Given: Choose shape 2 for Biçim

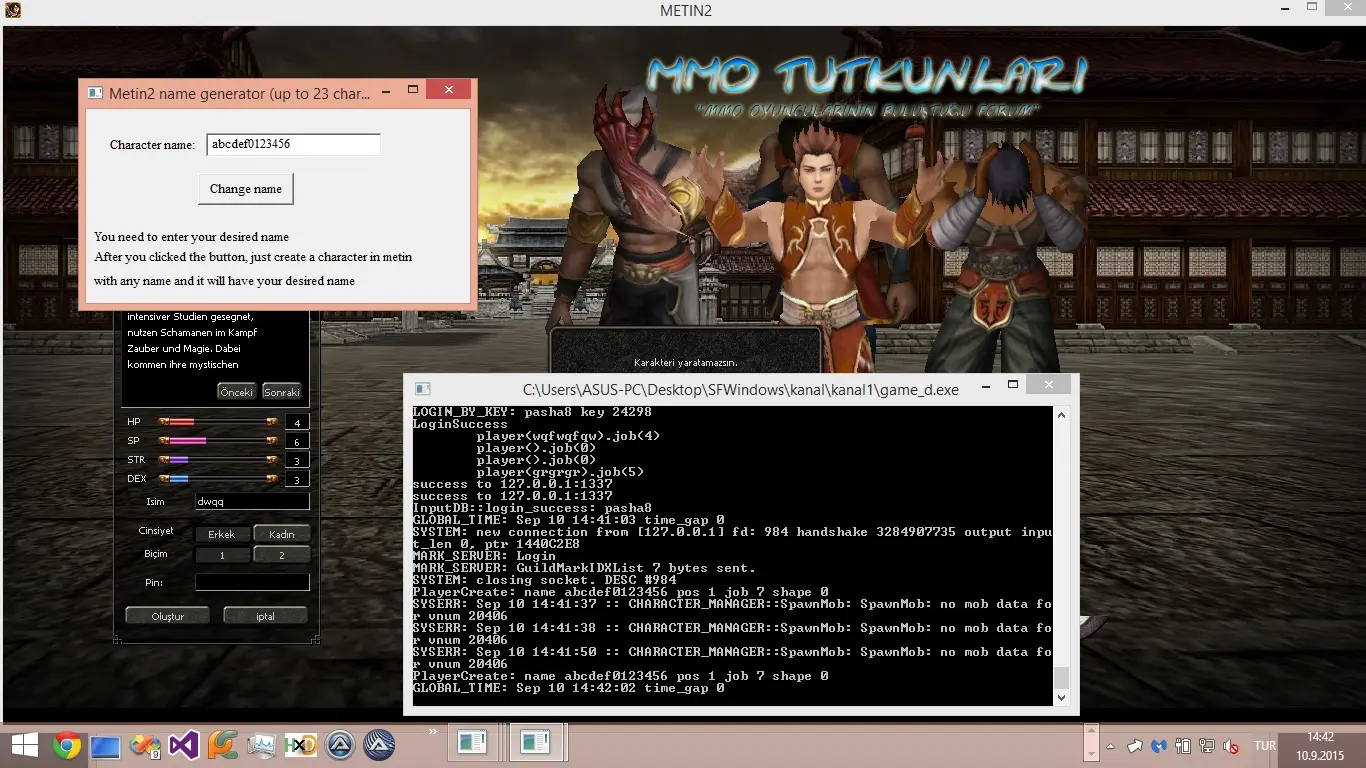Looking at the screenshot, I should tap(281, 555).
